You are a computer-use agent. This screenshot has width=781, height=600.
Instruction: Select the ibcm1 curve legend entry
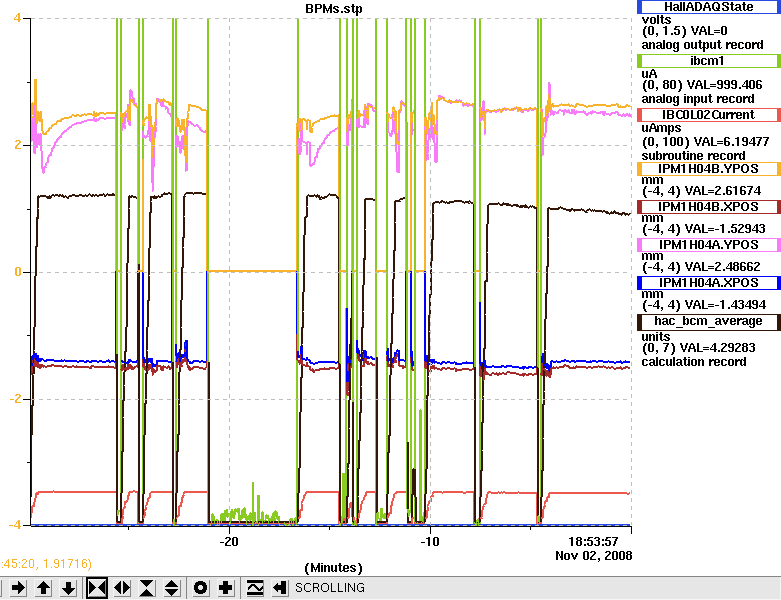[708, 61]
